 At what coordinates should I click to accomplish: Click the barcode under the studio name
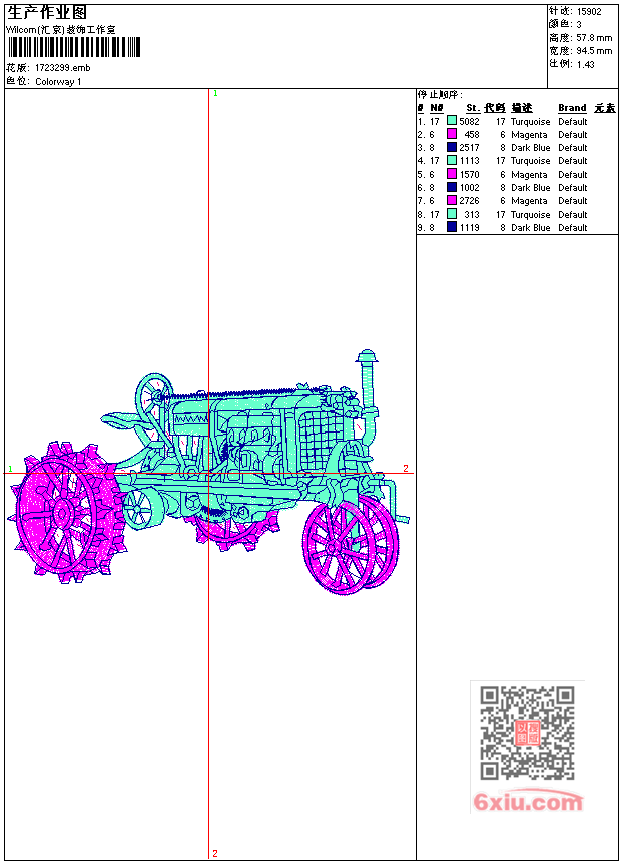tap(74, 47)
